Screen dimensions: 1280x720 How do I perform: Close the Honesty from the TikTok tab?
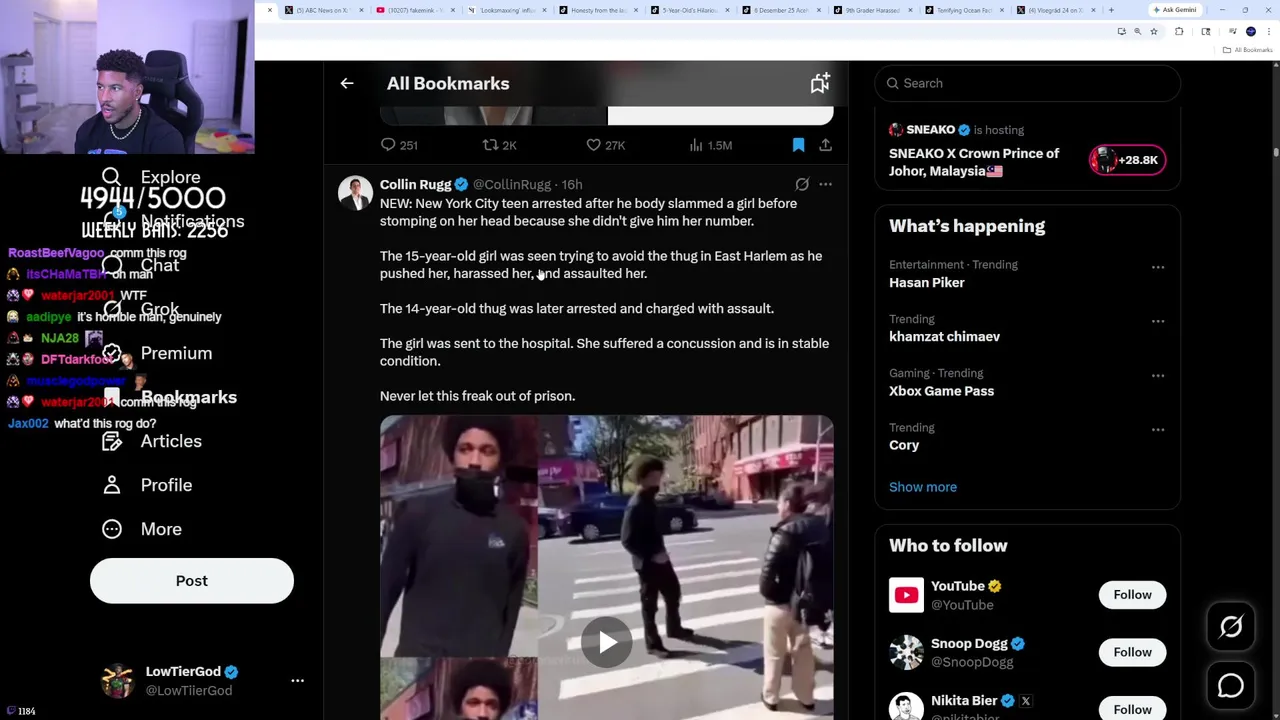point(636,10)
